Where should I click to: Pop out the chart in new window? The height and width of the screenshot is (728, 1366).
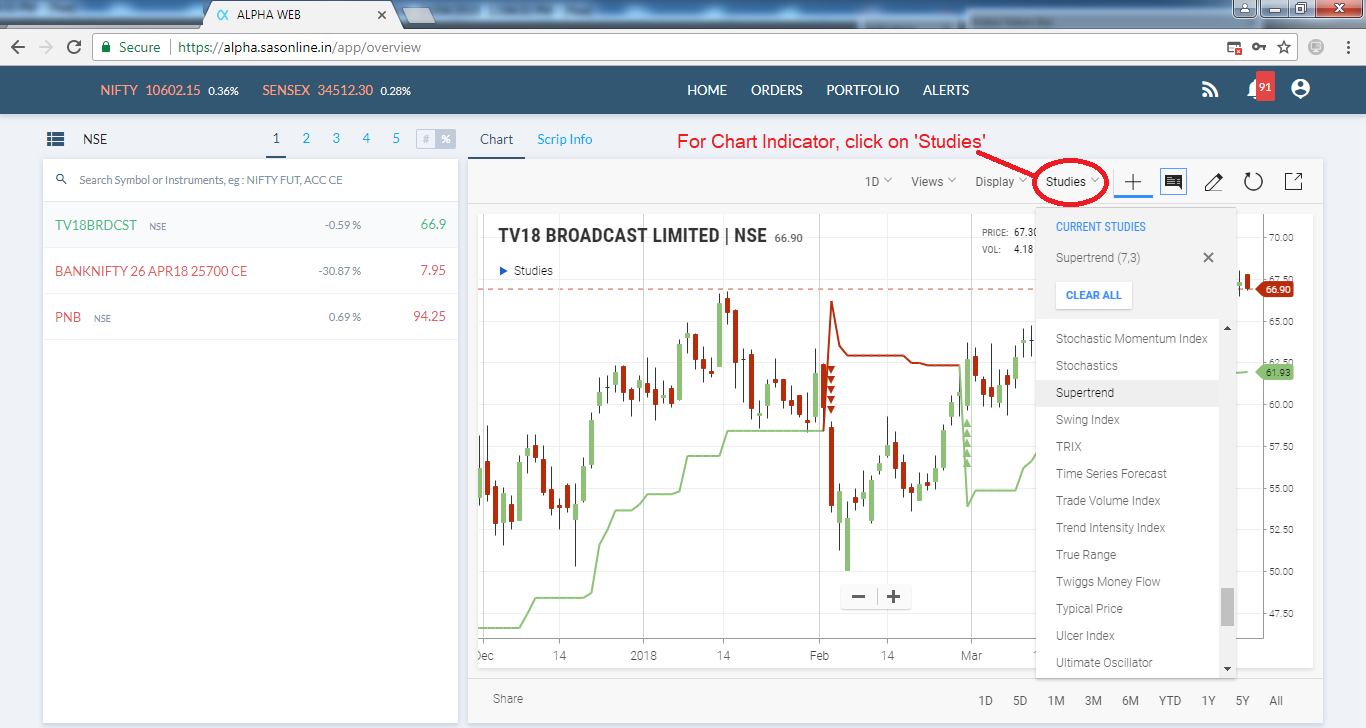(1293, 181)
